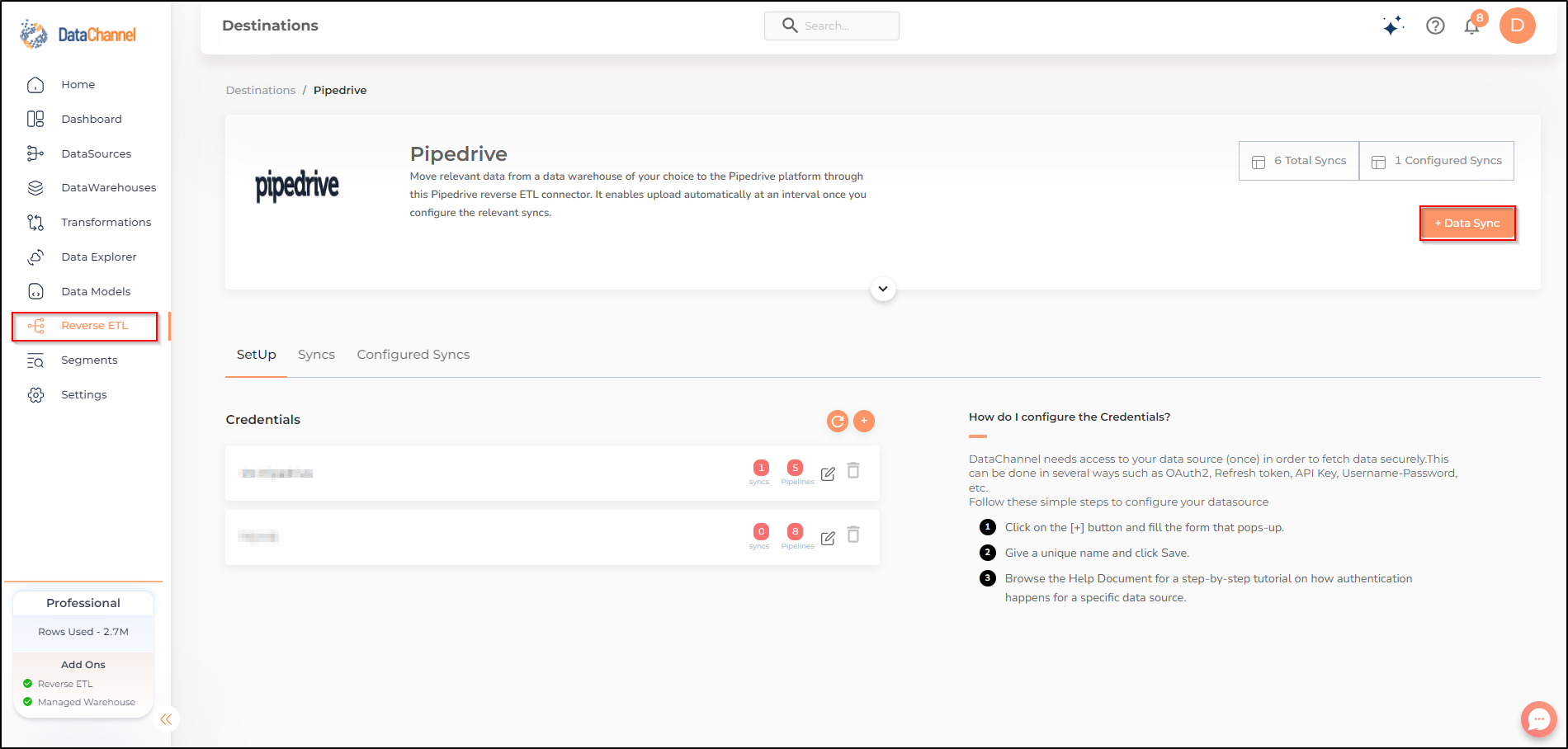Open the DataSources sidebar icon
The image size is (1568, 749).
(35, 153)
